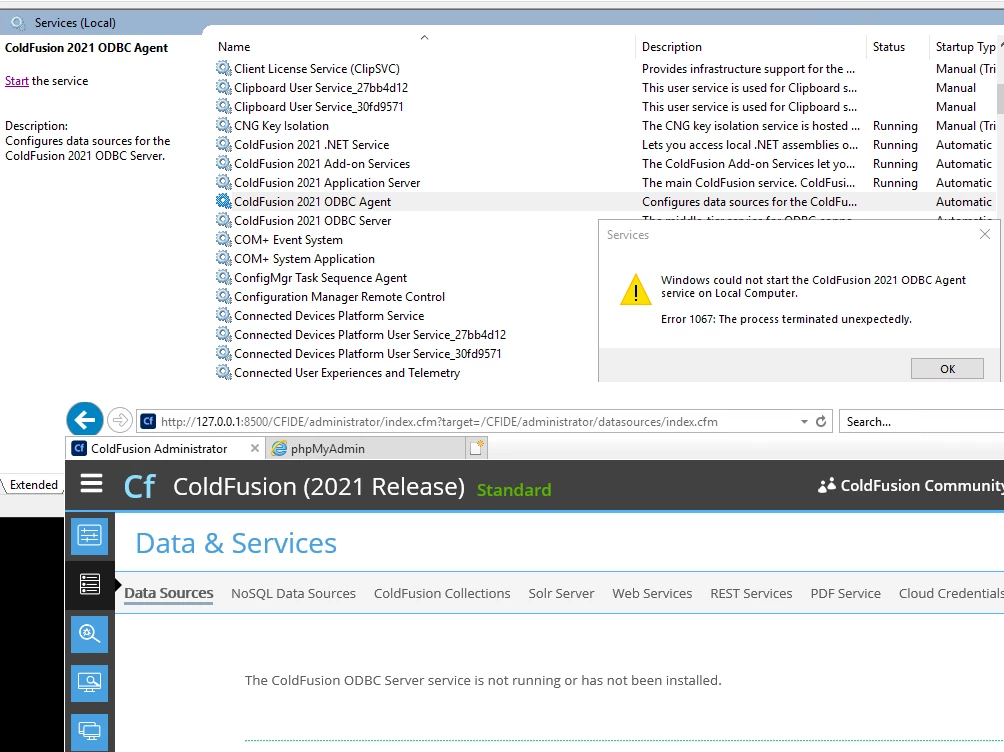
Task: Open Data & Services sidebar icon
Action: tap(89, 584)
